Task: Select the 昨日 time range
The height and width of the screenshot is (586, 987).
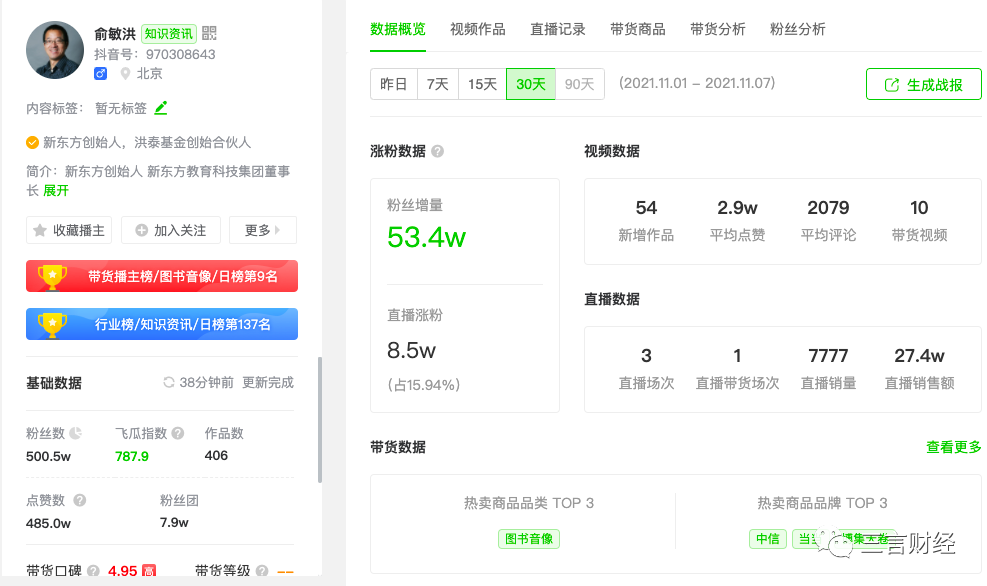Action: point(394,84)
